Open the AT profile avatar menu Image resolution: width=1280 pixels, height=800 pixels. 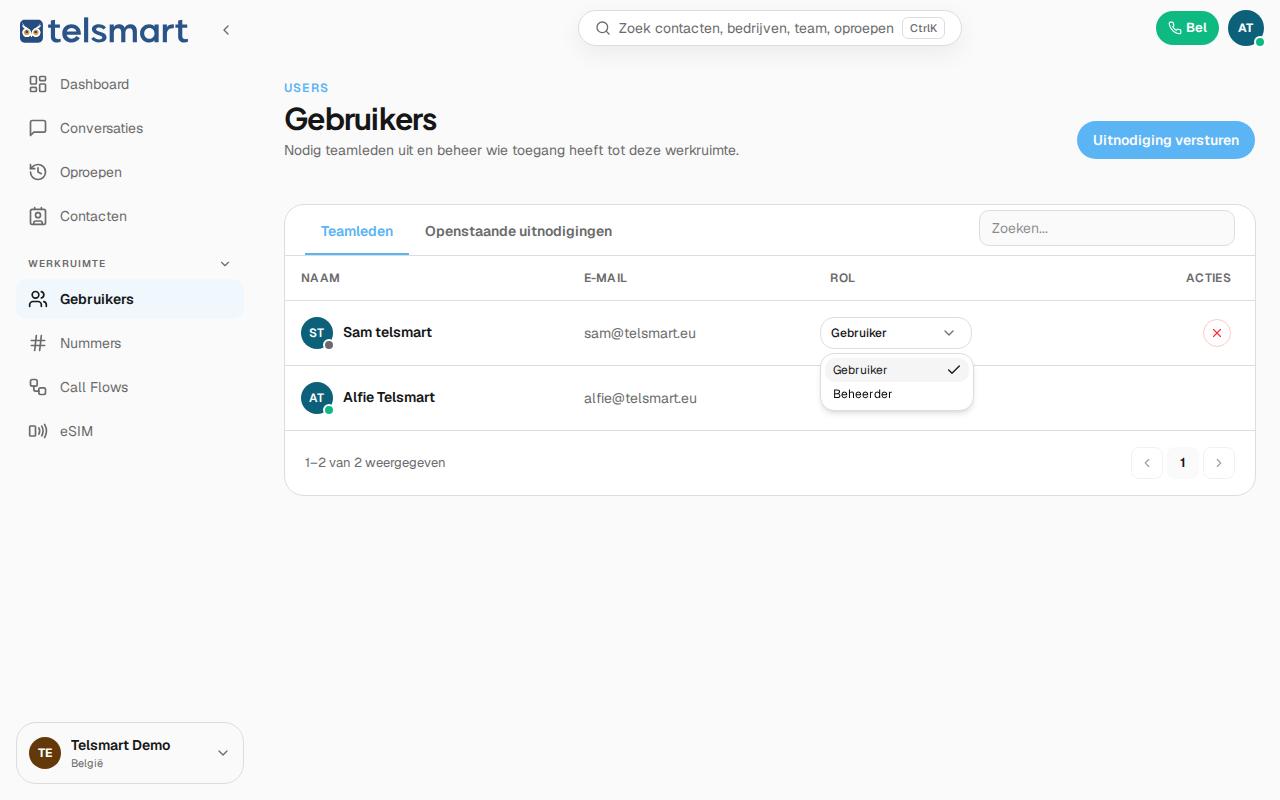point(1246,28)
